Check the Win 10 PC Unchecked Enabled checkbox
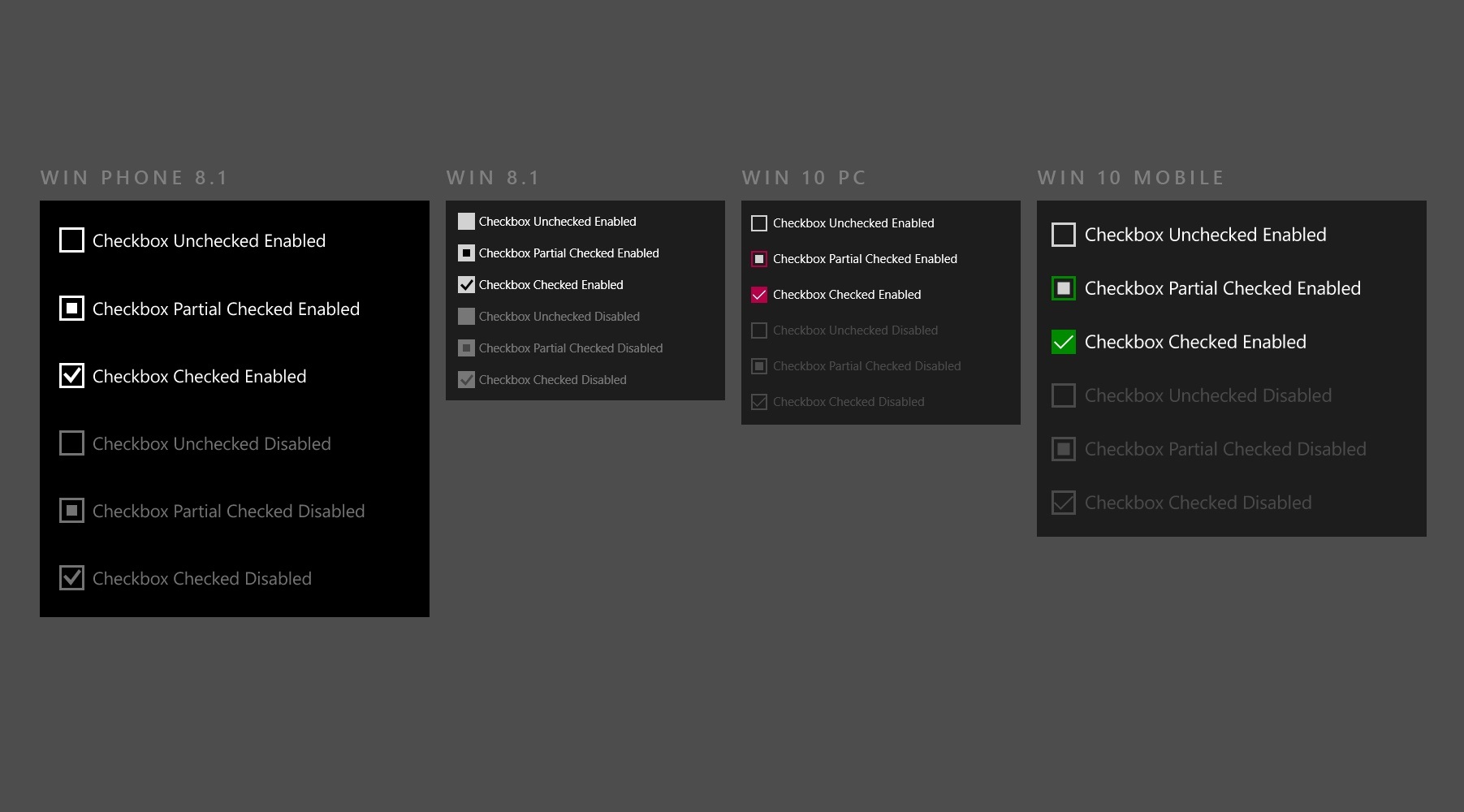1464x812 pixels. pyautogui.click(x=759, y=223)
